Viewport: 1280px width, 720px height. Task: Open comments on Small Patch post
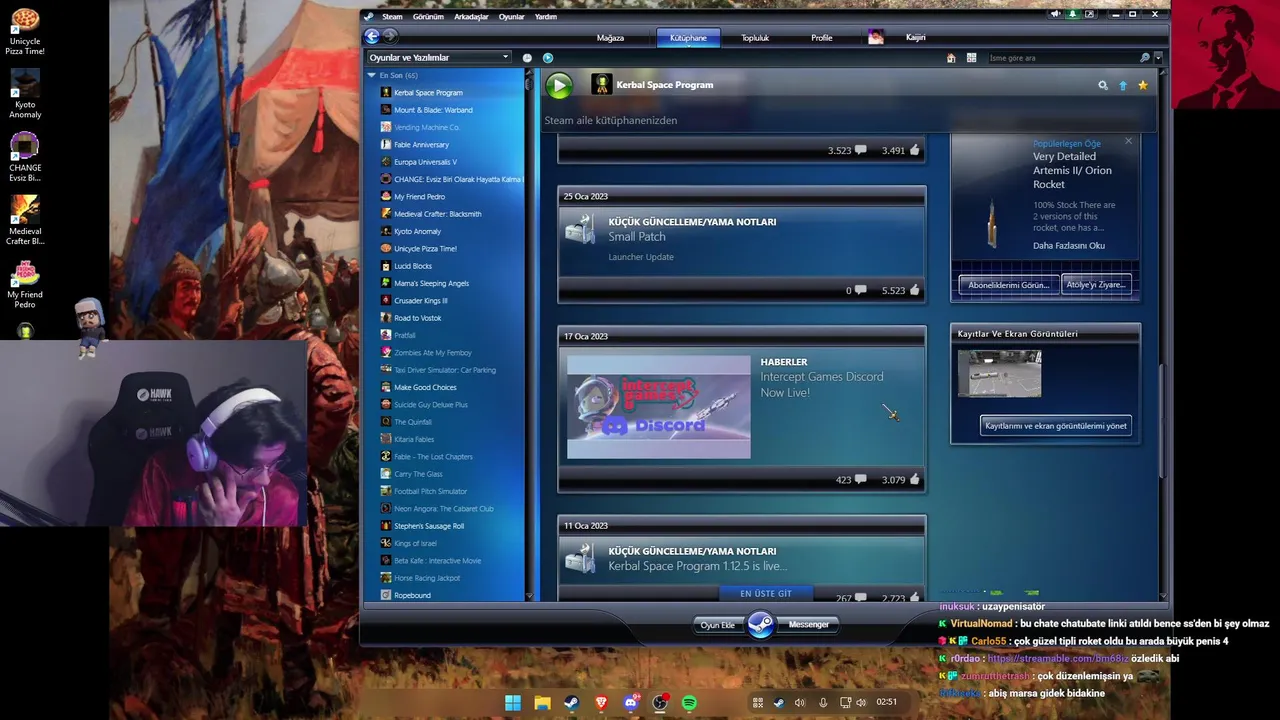[x=860, y=291]
